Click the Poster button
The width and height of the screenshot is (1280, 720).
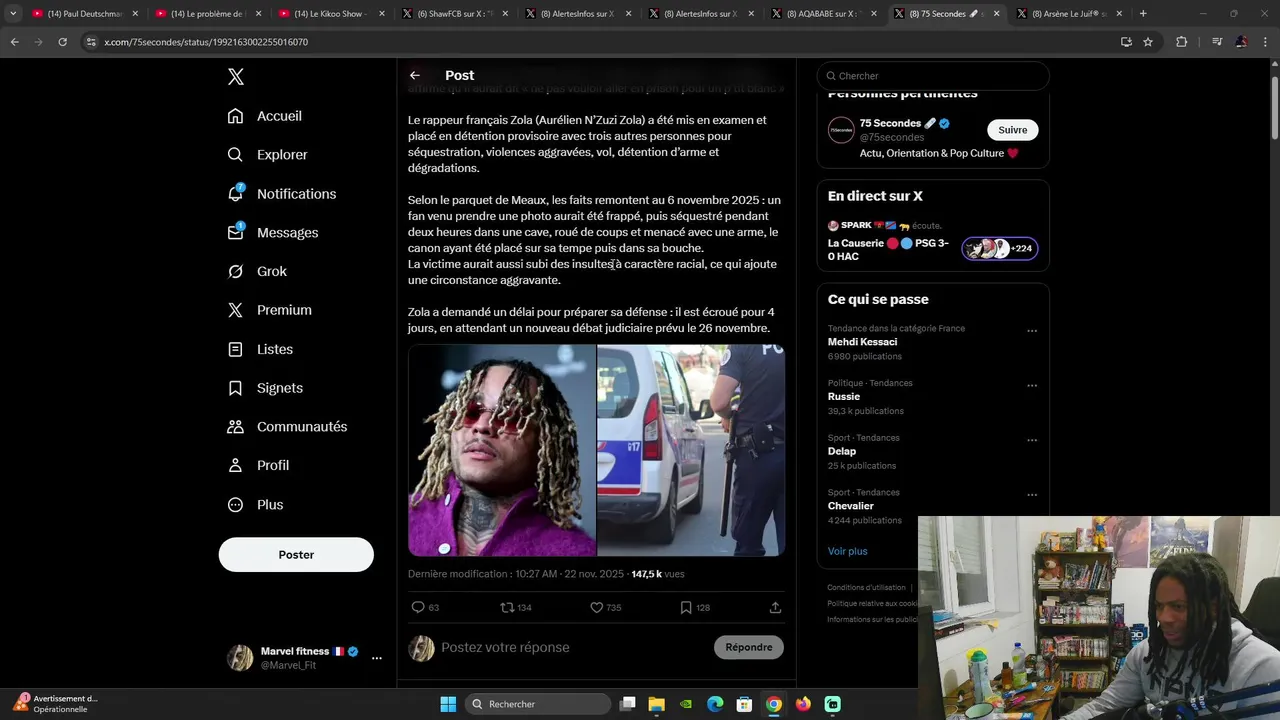296,555
